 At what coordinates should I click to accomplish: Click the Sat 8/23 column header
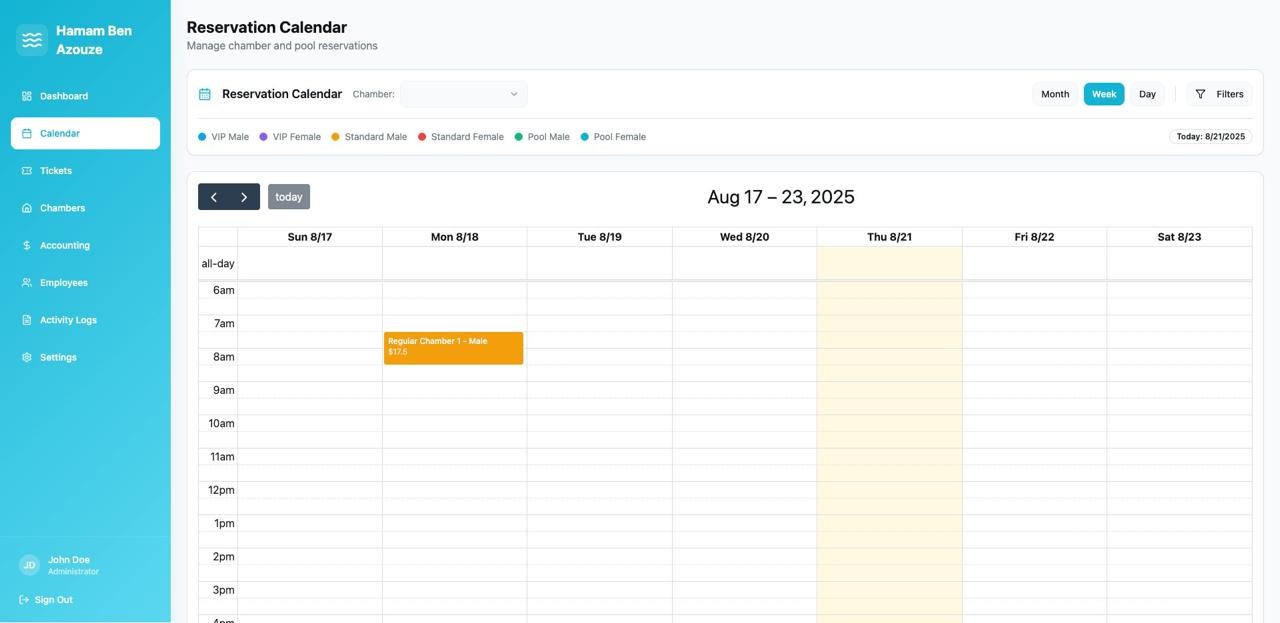(x=1180, y=237)
